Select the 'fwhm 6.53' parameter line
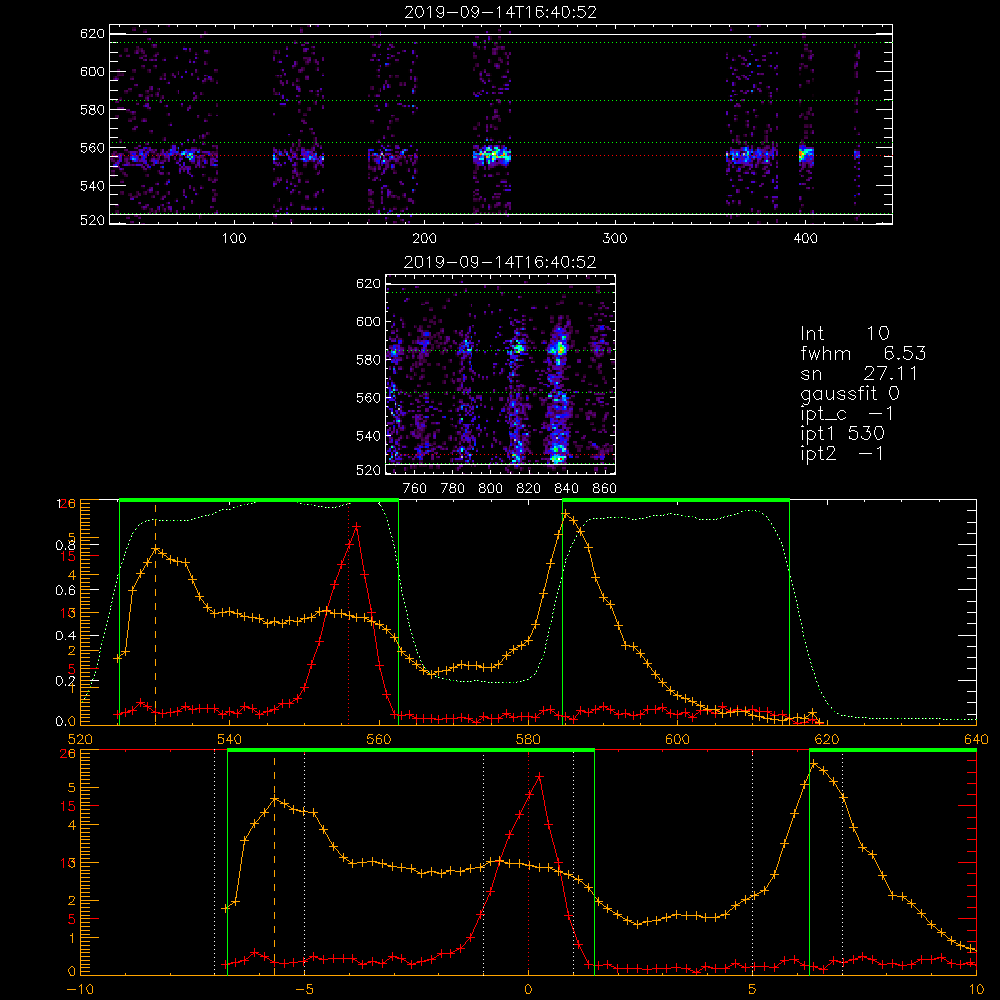The image size is (1000, 1000). click(x=863, y=353)
